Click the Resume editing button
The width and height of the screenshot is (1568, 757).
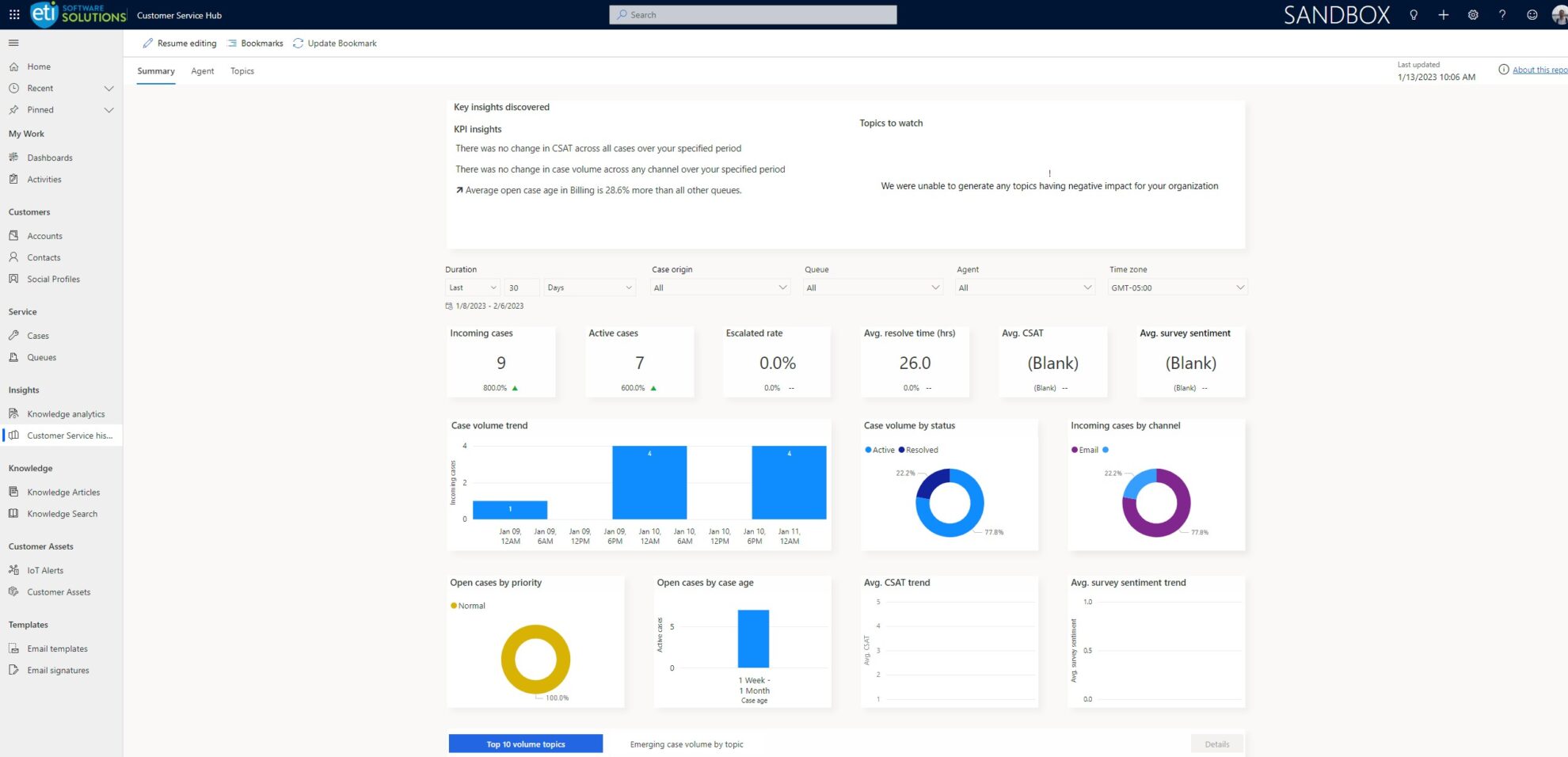point(180,43)
